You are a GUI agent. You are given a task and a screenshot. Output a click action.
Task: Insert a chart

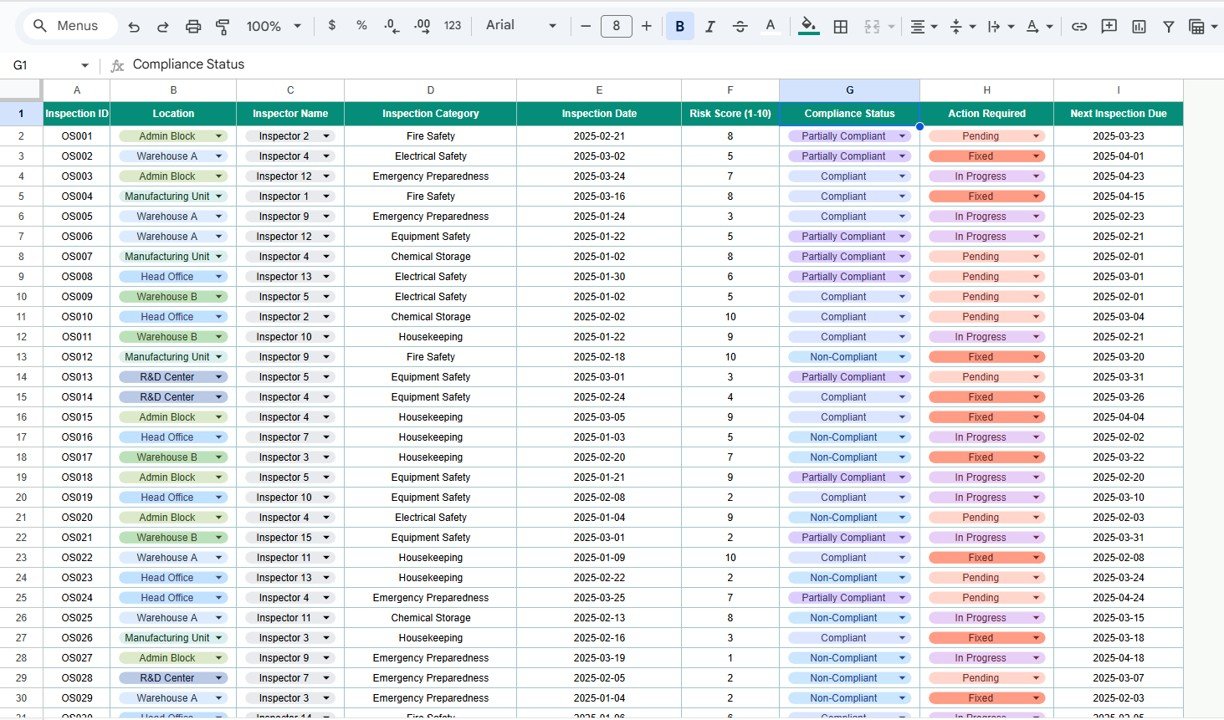(1139, 25)
